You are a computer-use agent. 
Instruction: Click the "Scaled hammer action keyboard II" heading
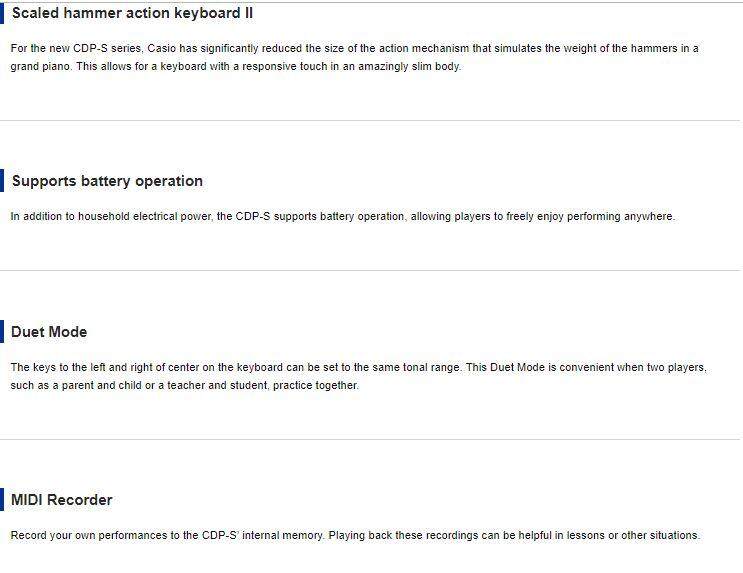tap(132, 14)
